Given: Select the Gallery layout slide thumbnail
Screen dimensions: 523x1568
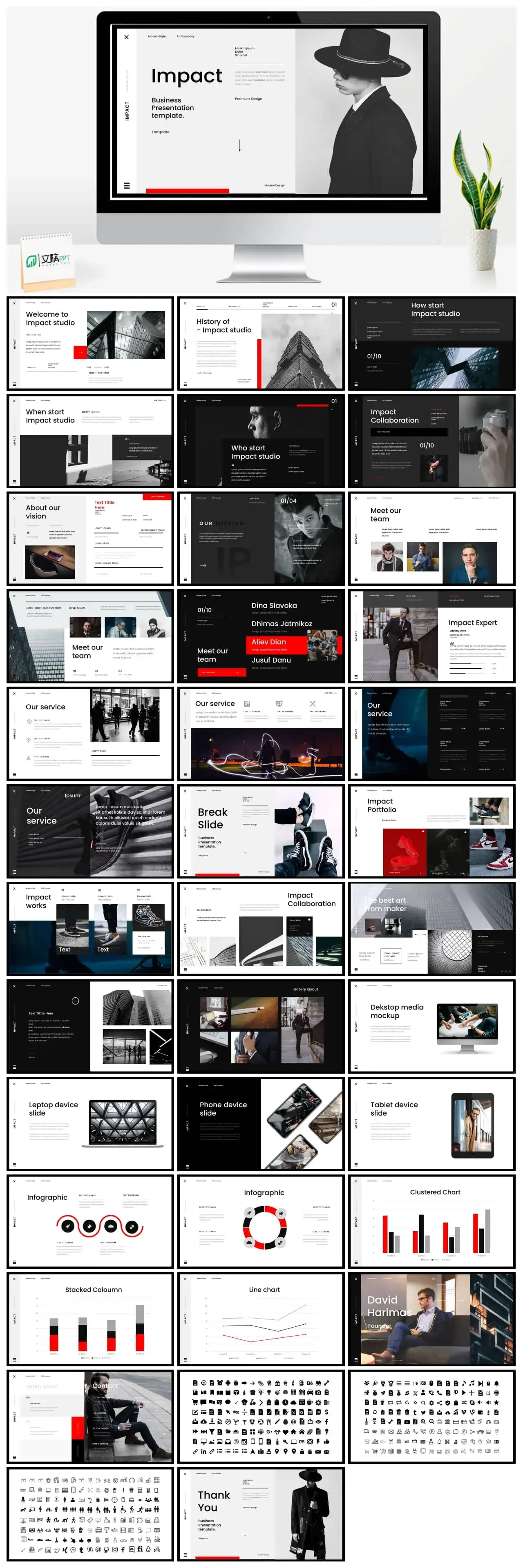Looking at the screenshot, I should tap(261, 1026).
